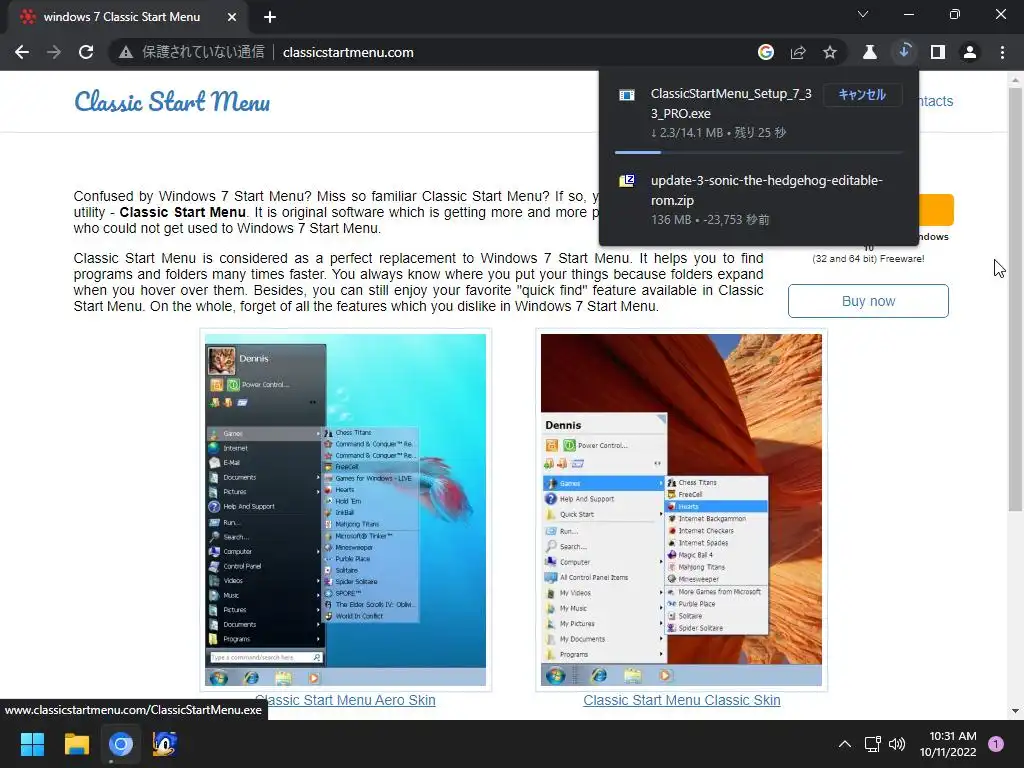1024x768 pixels.
Task: Click the sonic rom zip file icon
Action: tap(627, 181)
